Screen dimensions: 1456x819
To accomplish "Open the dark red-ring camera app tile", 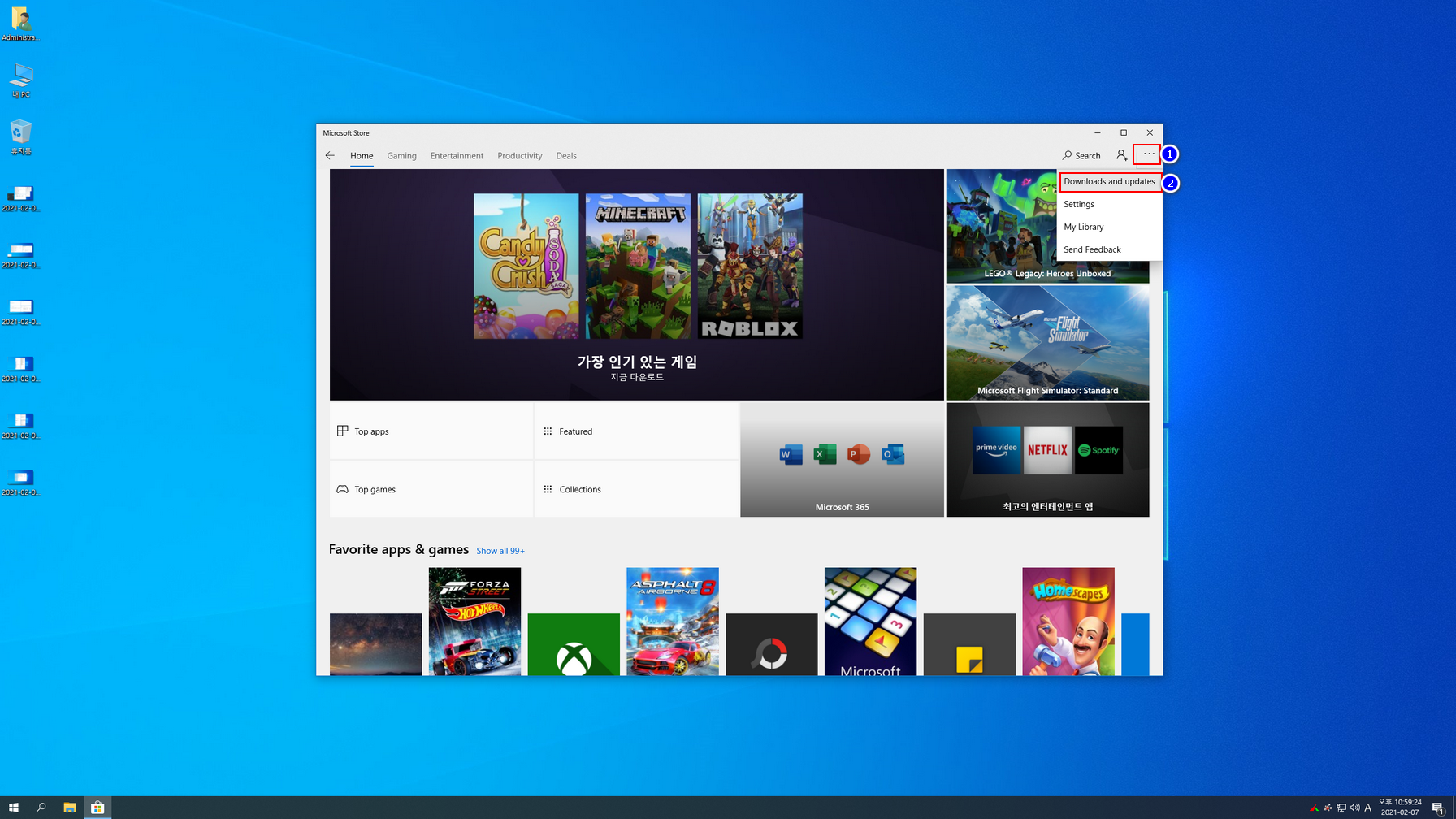I will click(771, 644).
